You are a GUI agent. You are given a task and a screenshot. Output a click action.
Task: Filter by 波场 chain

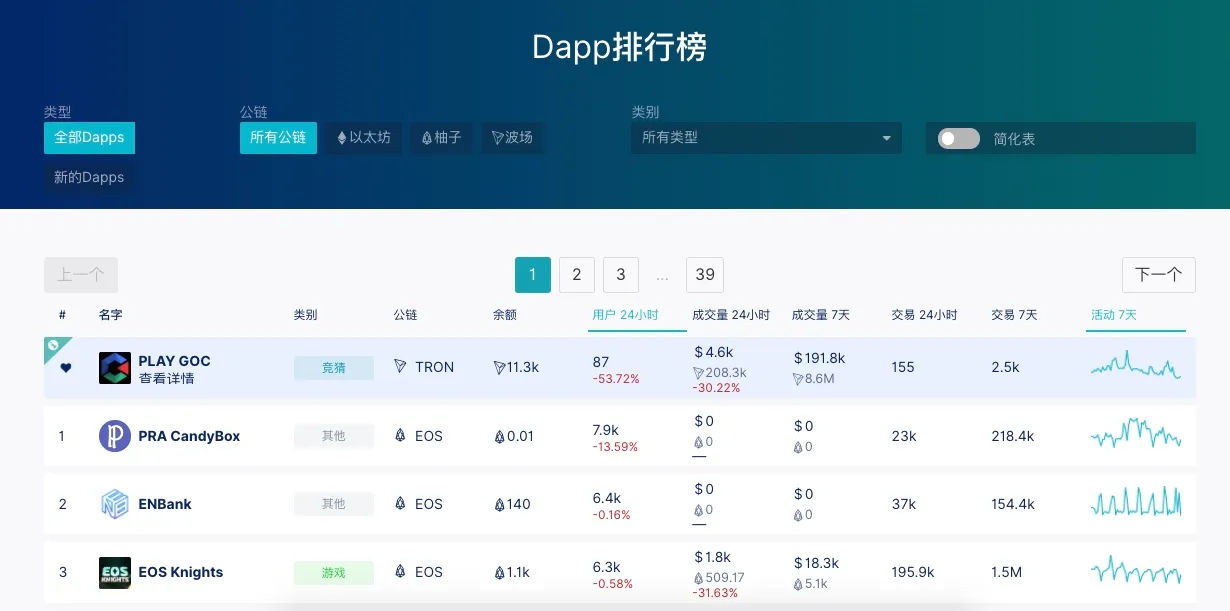click(x=512, y=138)
